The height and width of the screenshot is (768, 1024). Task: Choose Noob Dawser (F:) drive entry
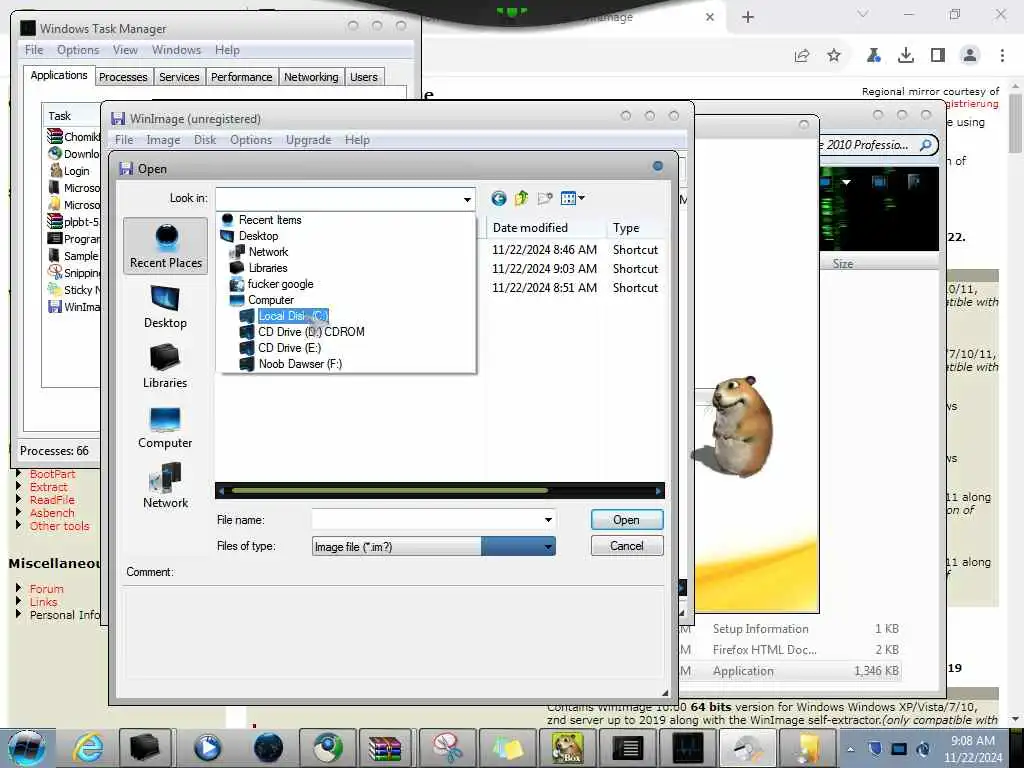click(300, 364)
